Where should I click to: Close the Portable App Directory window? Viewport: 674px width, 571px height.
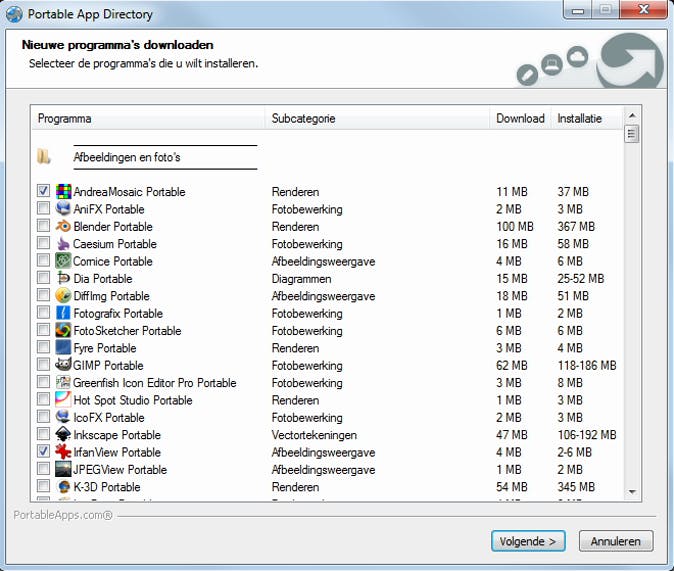coord(643,10)
